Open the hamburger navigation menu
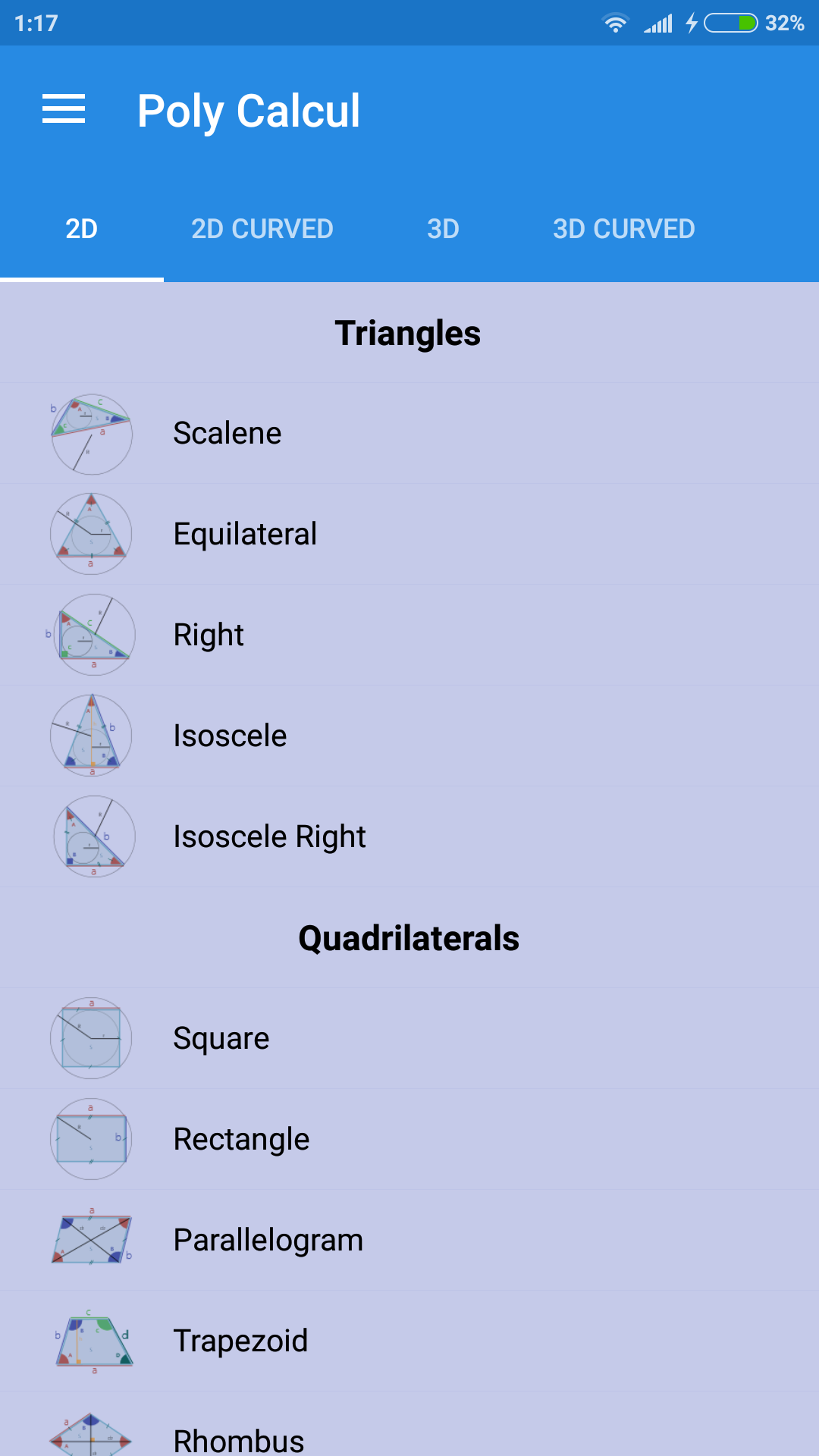The image size is (819, 1456). pos(64,109)
